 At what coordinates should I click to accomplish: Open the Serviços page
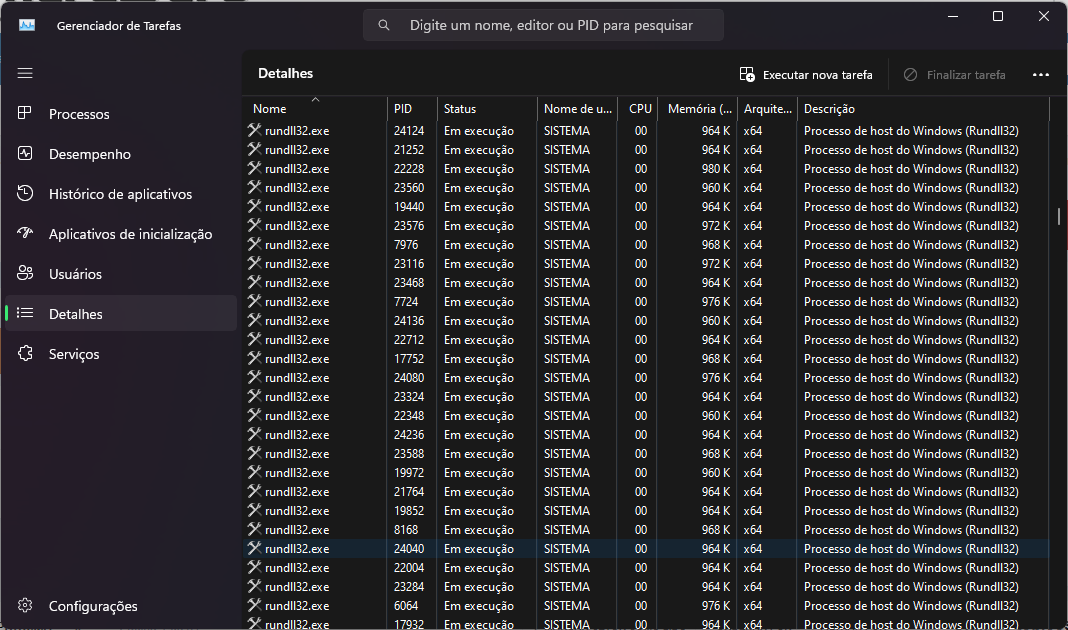pos(121,354)
